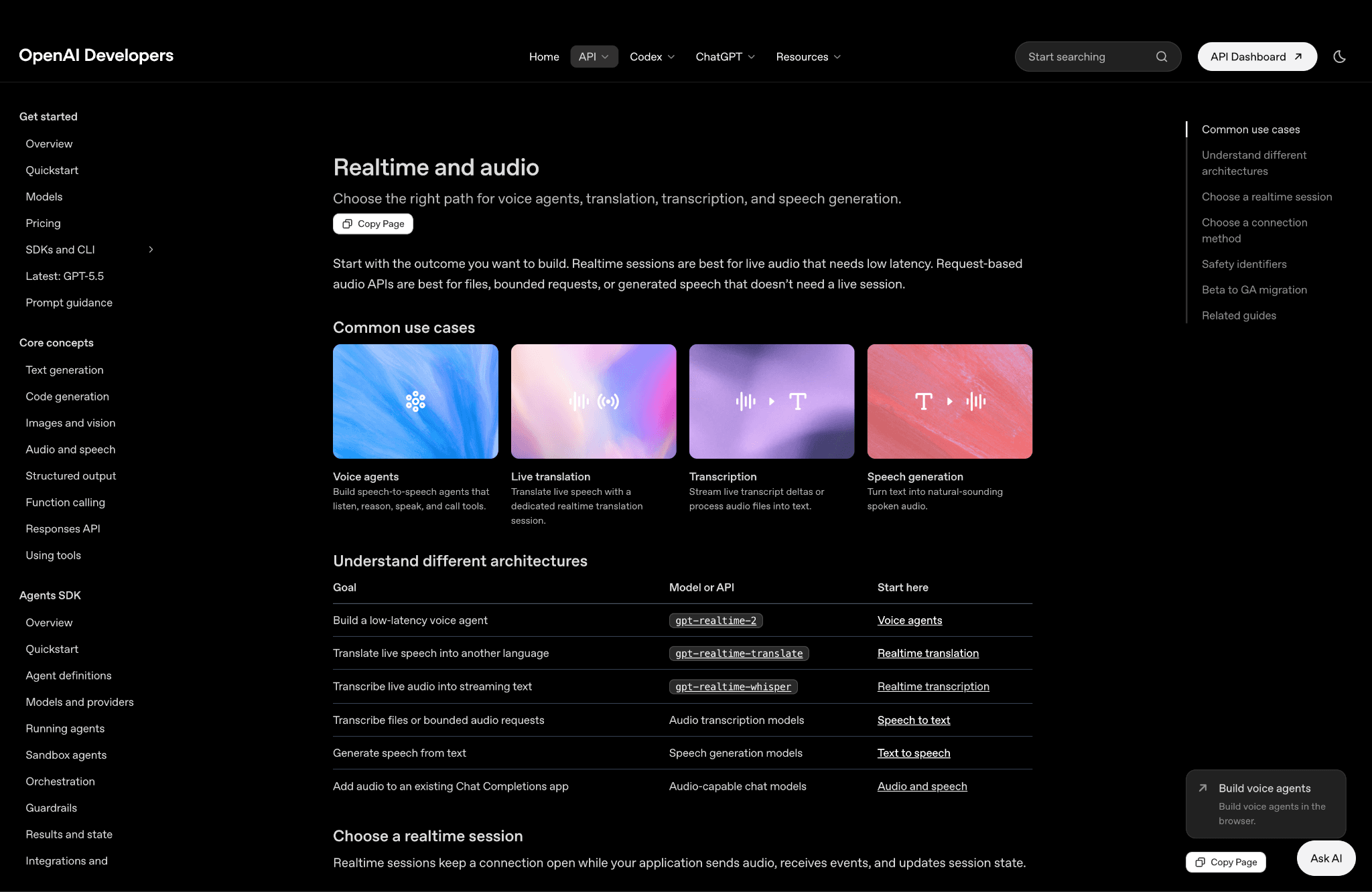Open the Text generation sidebar page
The height and width of the screenshot is (892, 1372).
64,370
